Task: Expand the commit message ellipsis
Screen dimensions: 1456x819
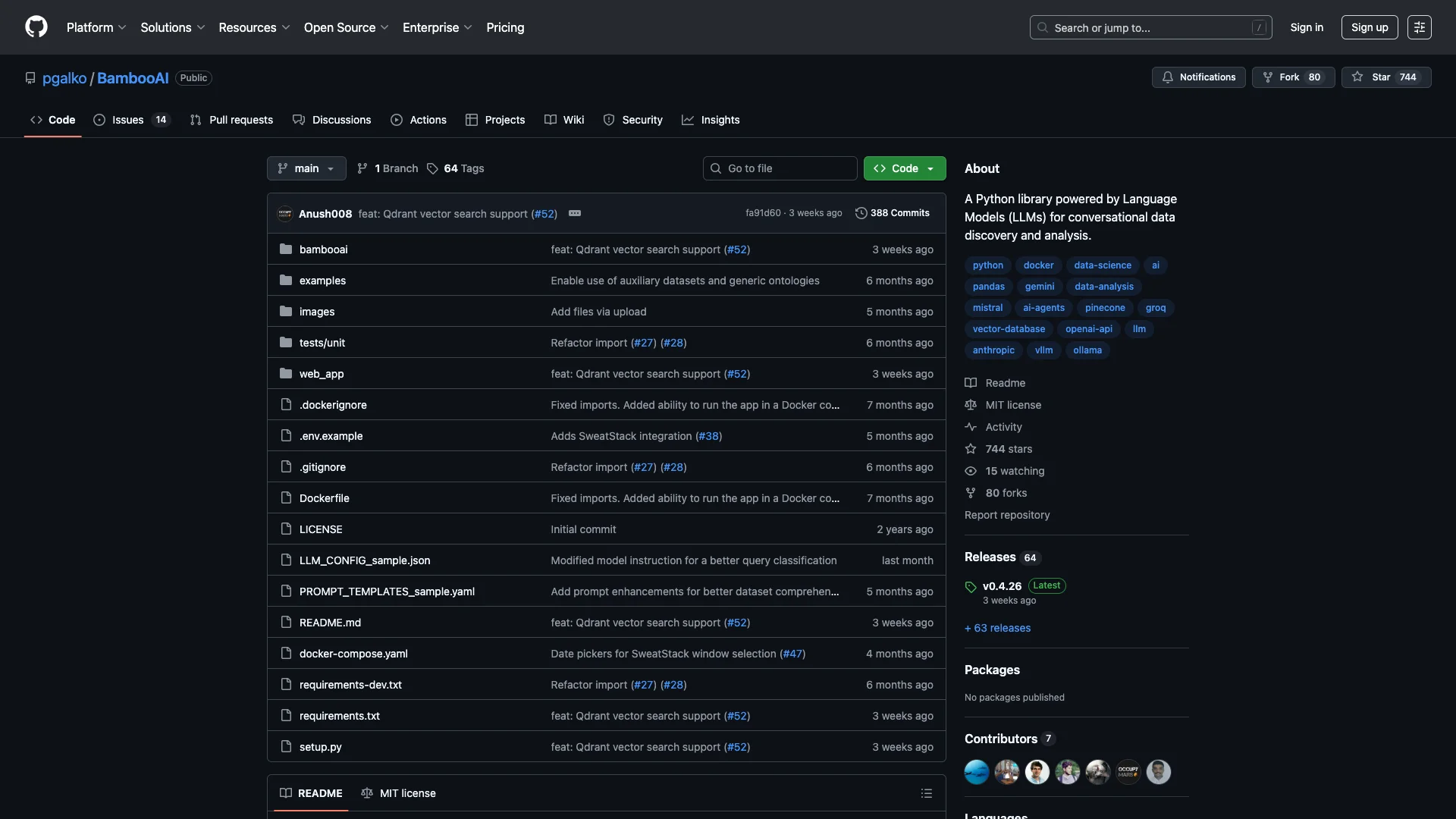Action: [x=575, y=213]
